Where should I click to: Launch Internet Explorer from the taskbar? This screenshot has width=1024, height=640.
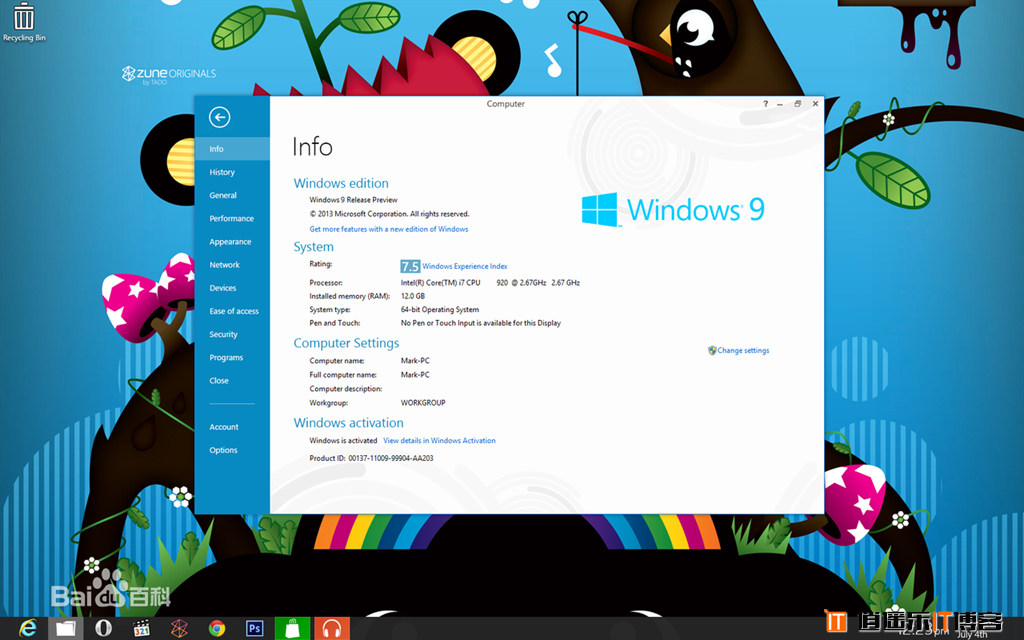pyautogui.click(x=27, y=628)
